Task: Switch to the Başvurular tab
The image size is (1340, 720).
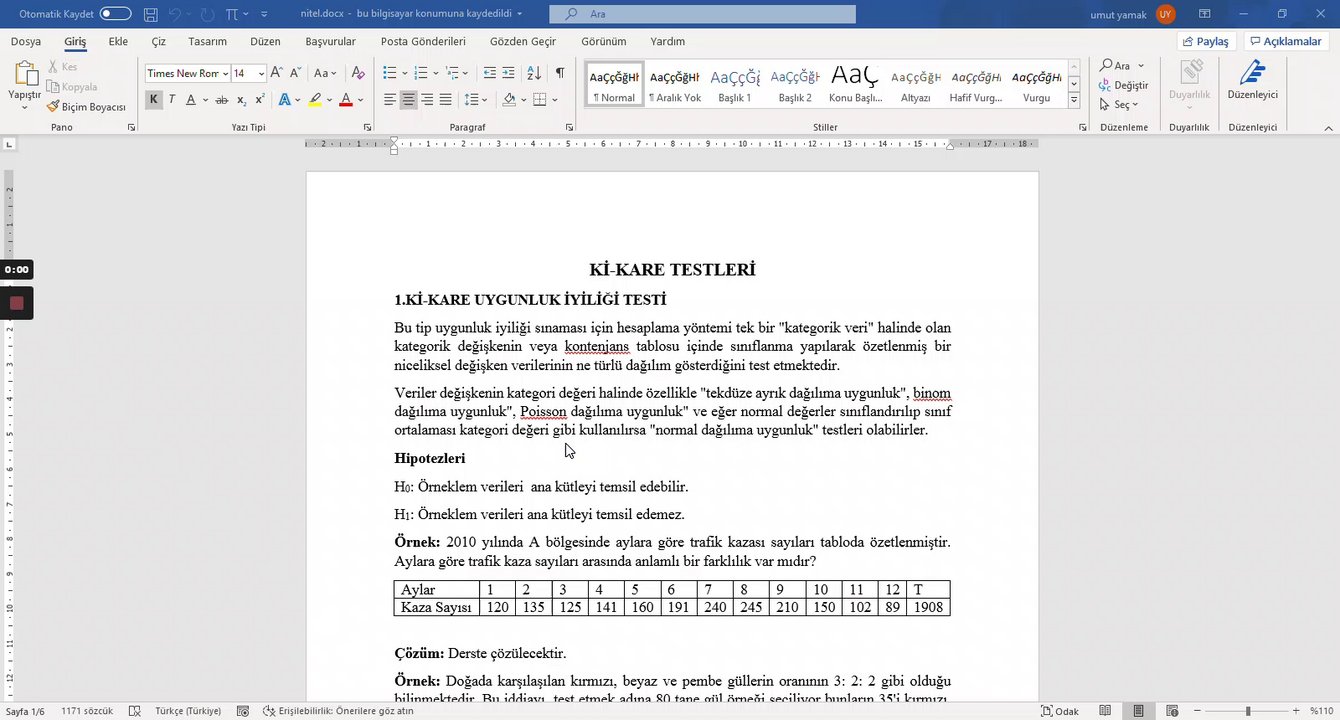Action: pyautogui.click(x=330, y=42)
